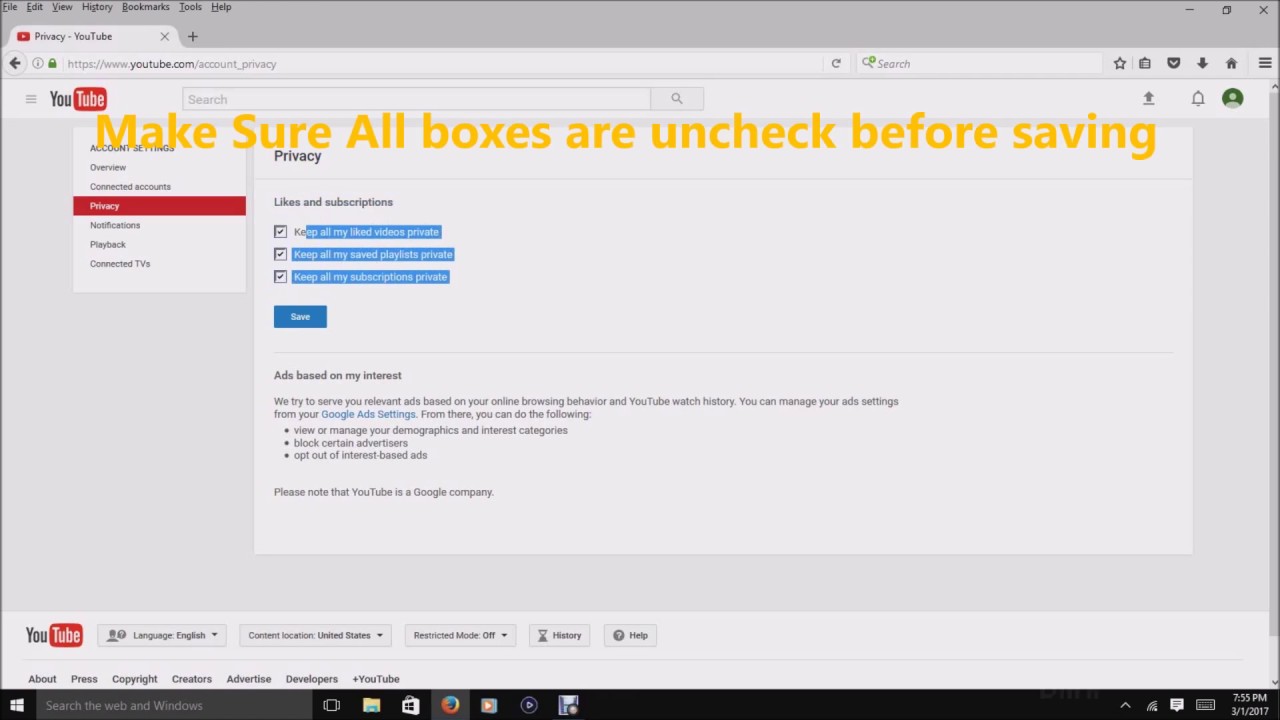Open the Language: English dropdown
Viewport: 1280px width, 720px height.
(162, 635)
